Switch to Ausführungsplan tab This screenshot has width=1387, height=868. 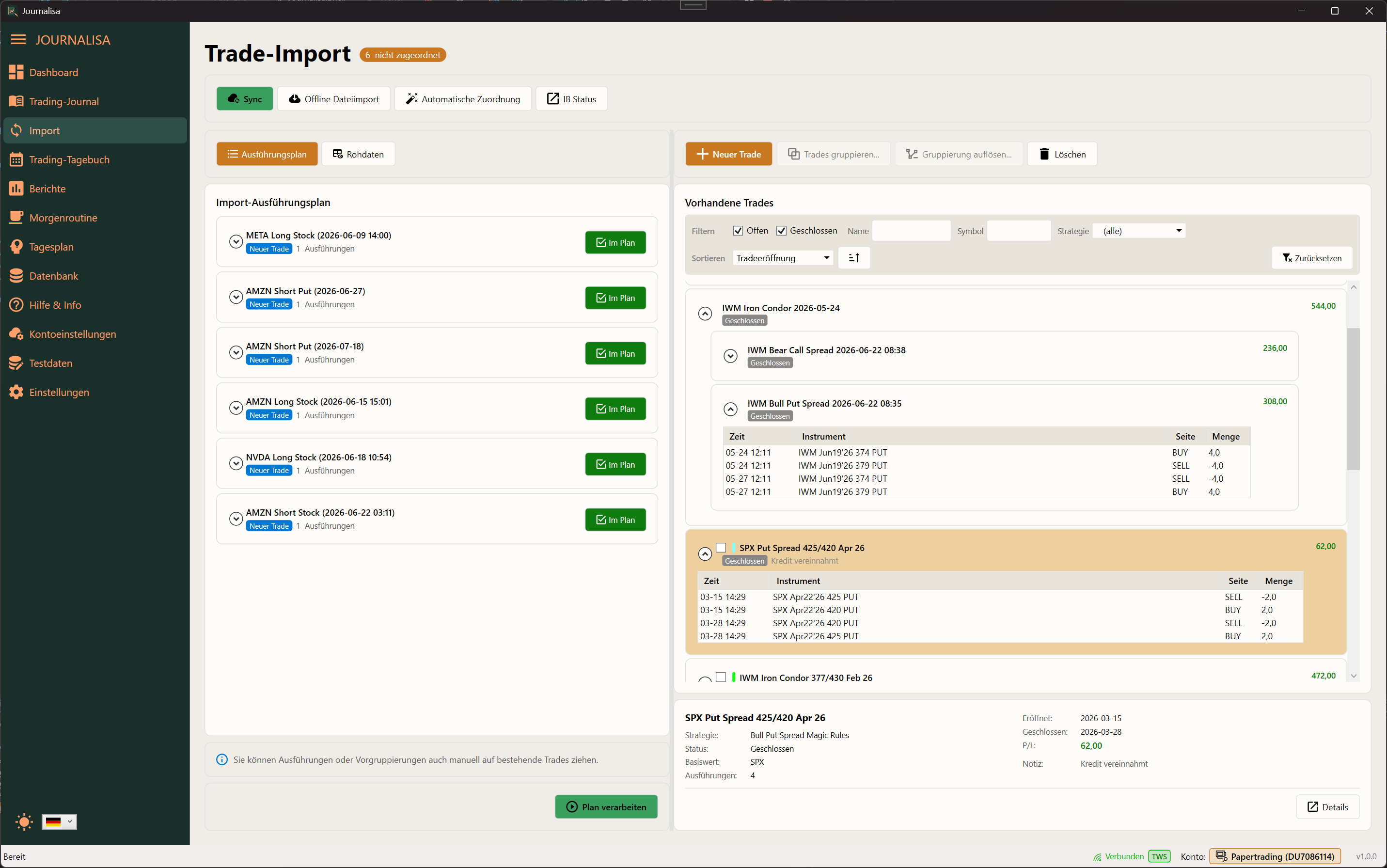267,154
